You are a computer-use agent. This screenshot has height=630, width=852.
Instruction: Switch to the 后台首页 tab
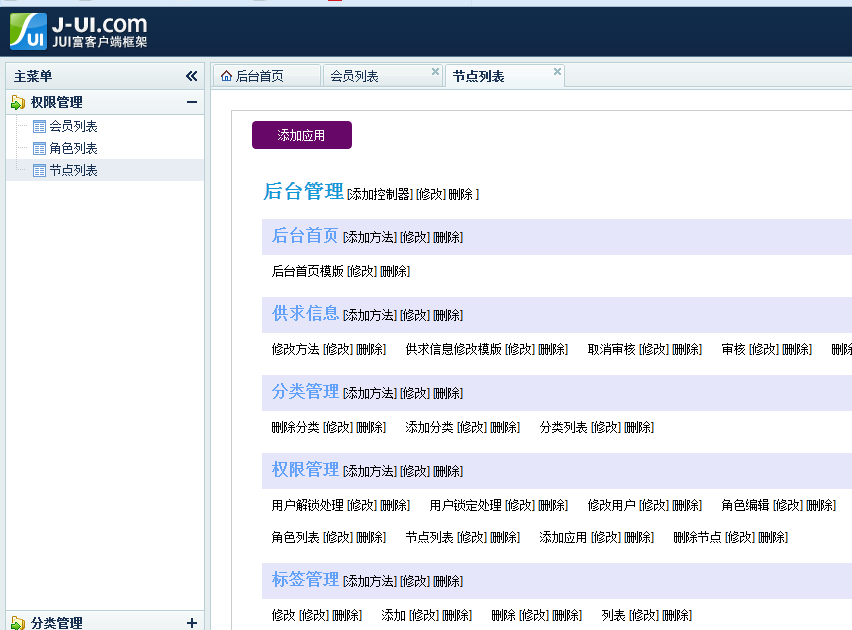click(259, 76)
